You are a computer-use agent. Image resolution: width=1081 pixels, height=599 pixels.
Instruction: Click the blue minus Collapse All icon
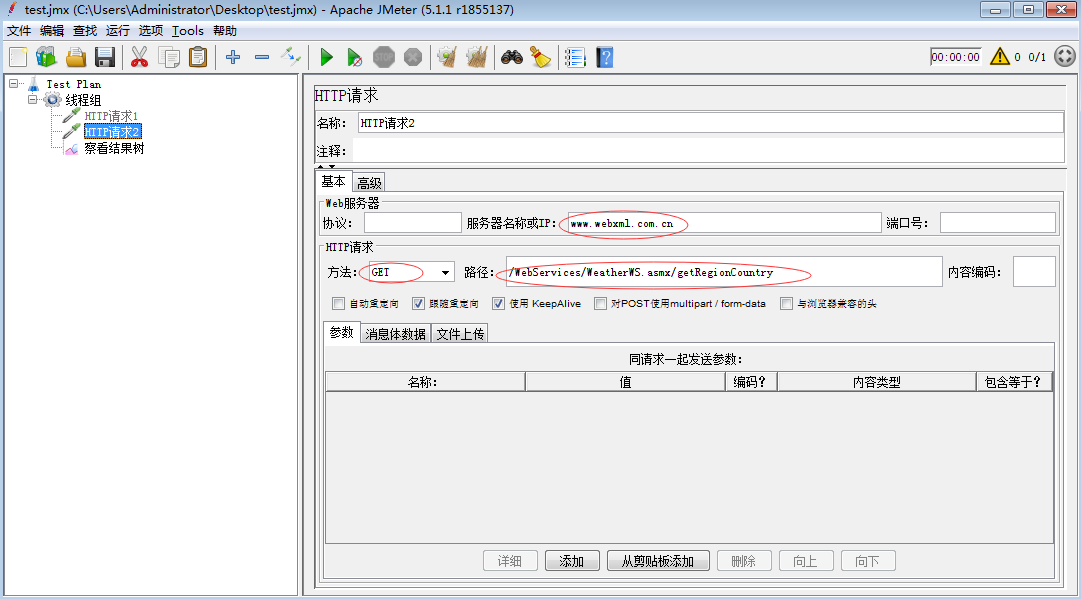[x=262, y=57]
